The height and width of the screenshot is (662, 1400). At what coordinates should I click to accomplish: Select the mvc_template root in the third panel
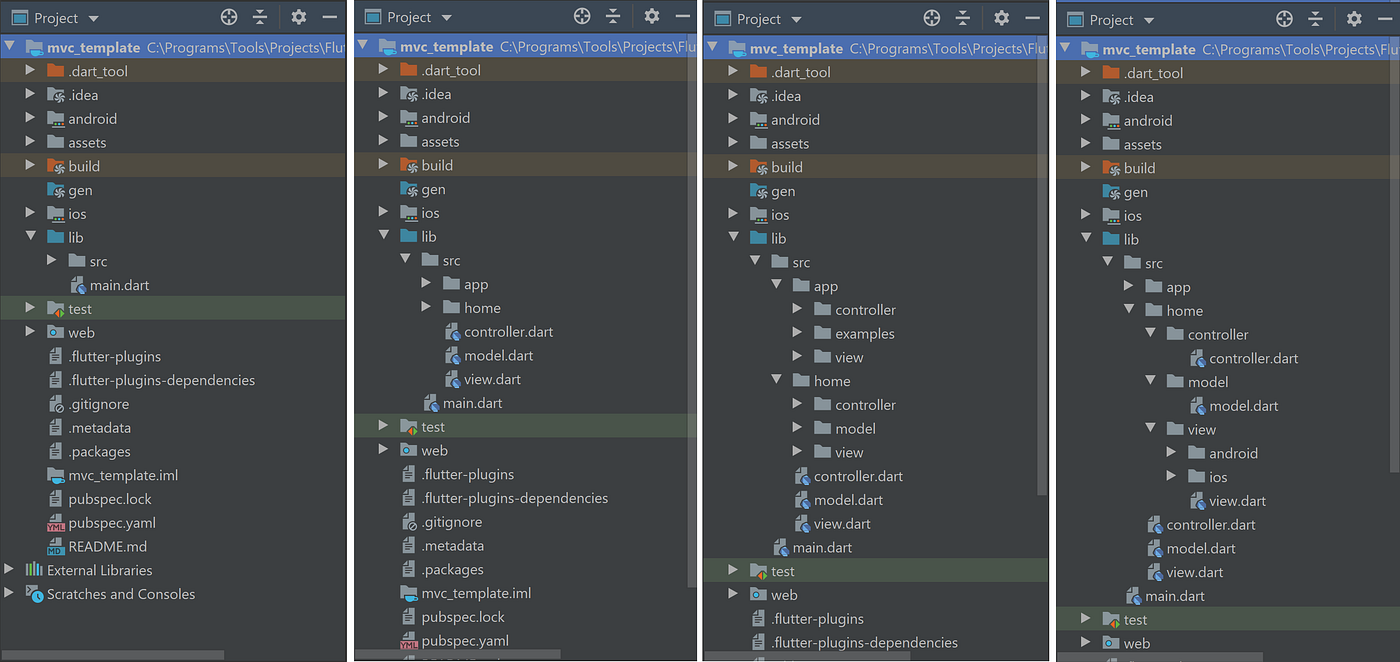(794, 48)
